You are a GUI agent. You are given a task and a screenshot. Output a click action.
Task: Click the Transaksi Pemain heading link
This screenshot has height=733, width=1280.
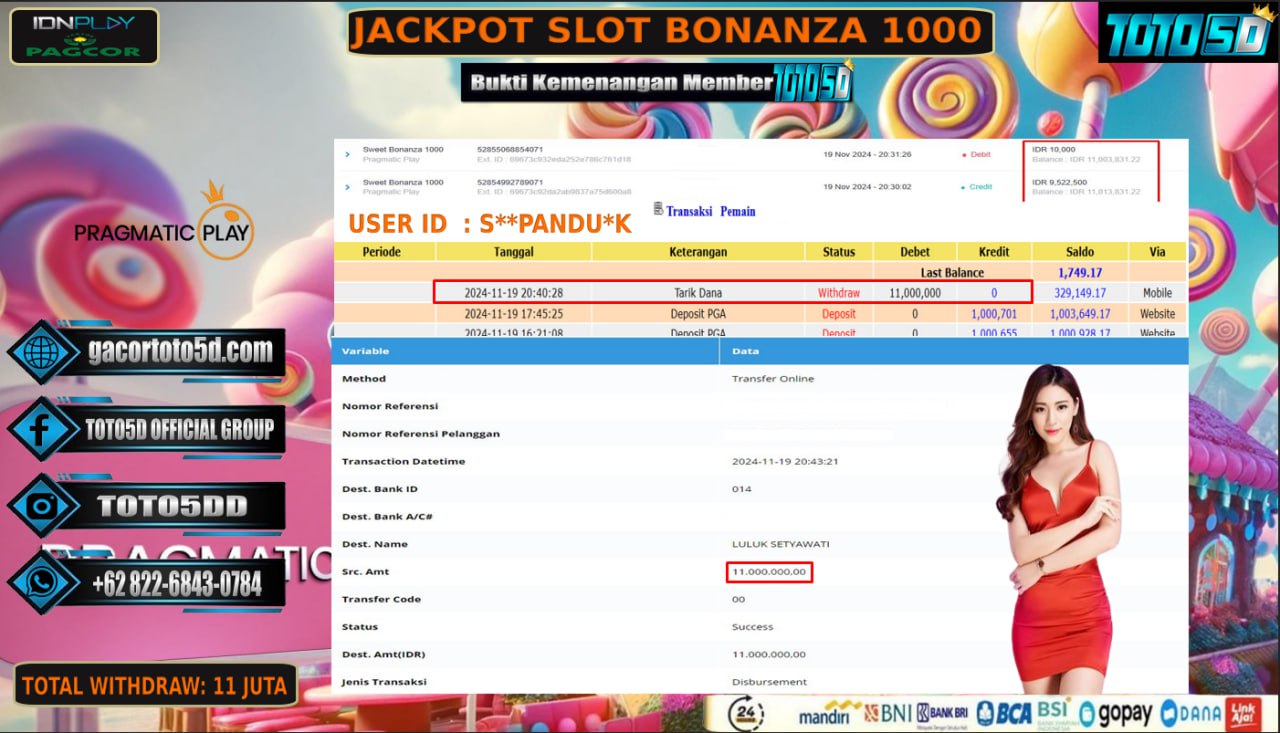pos(711,211)
